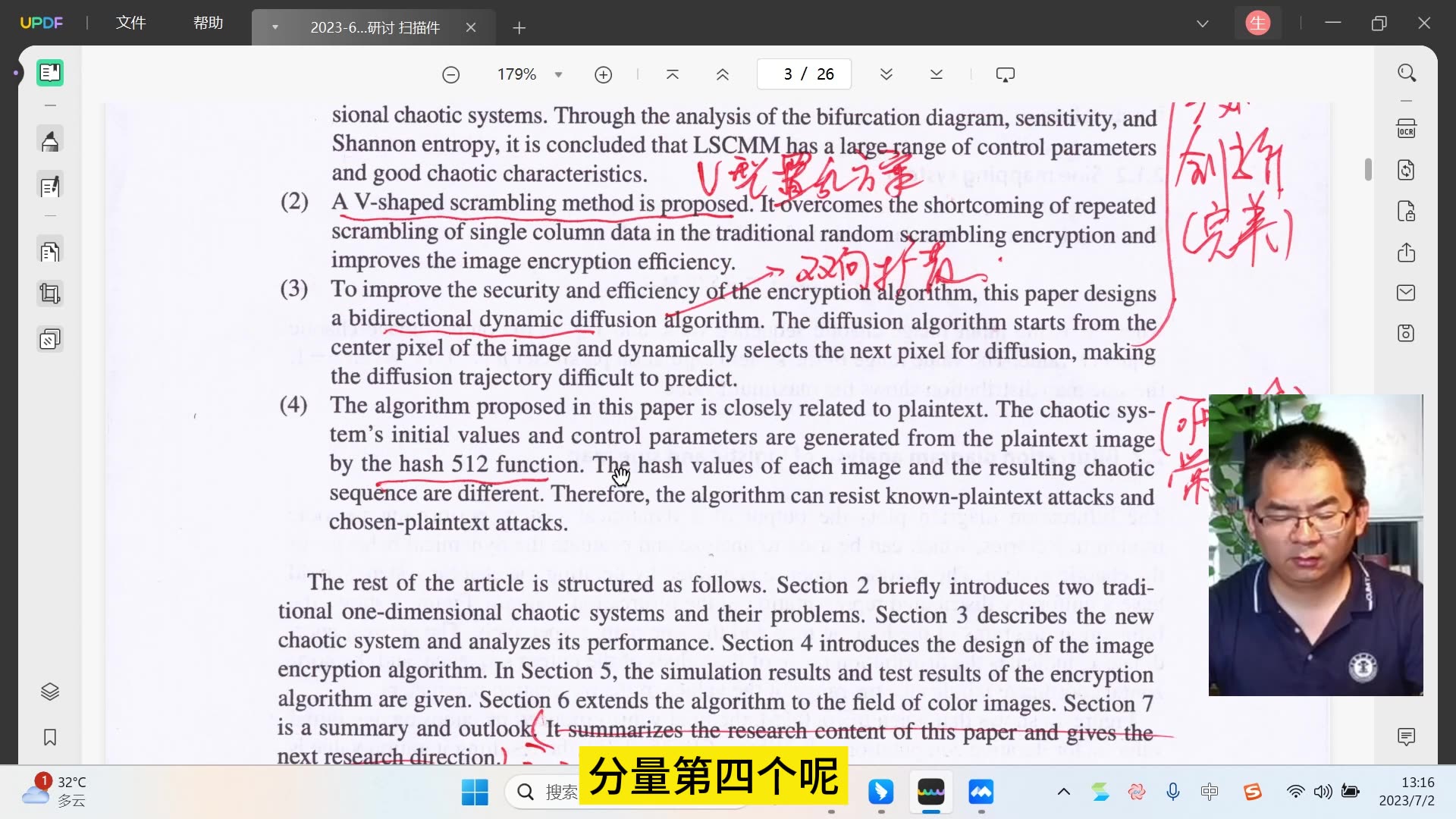Open Wi-Fi network settings
Viewport: 1456px width, 819px height.
tap(1295, 792)
